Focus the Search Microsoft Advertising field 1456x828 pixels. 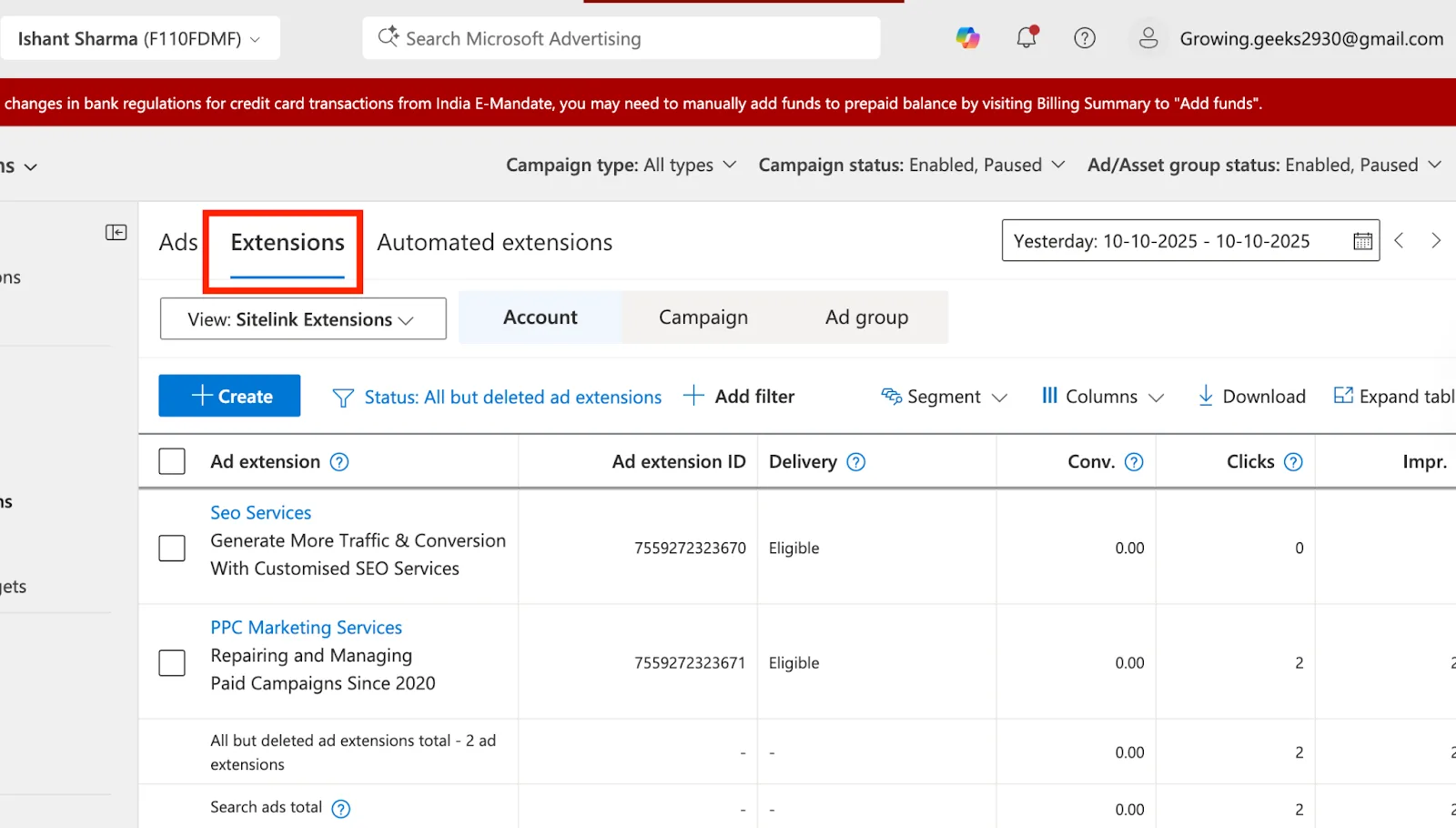622,38
